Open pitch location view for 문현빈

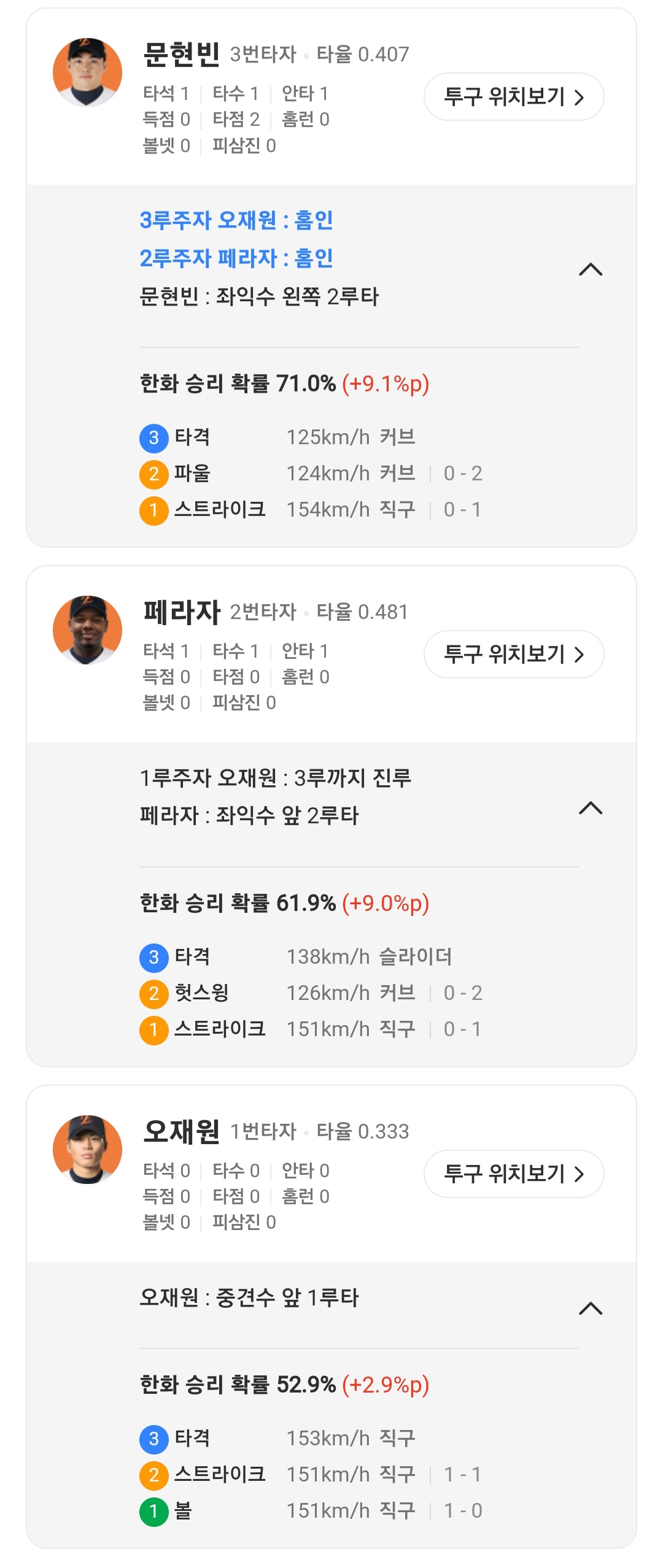pyautogui.click(x=514, y=97)
